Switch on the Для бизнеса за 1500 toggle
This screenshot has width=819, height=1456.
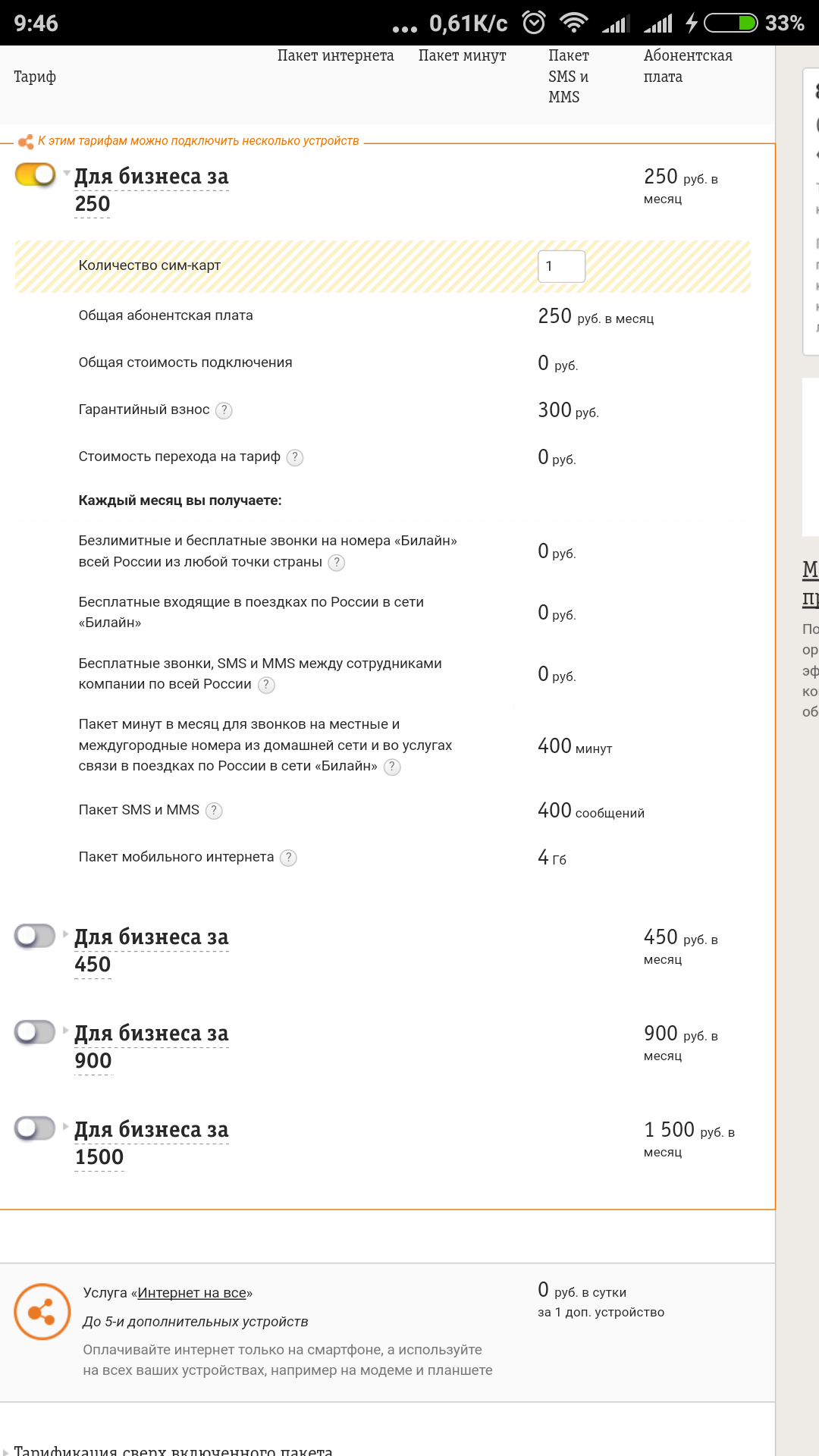coord(36,1128)
